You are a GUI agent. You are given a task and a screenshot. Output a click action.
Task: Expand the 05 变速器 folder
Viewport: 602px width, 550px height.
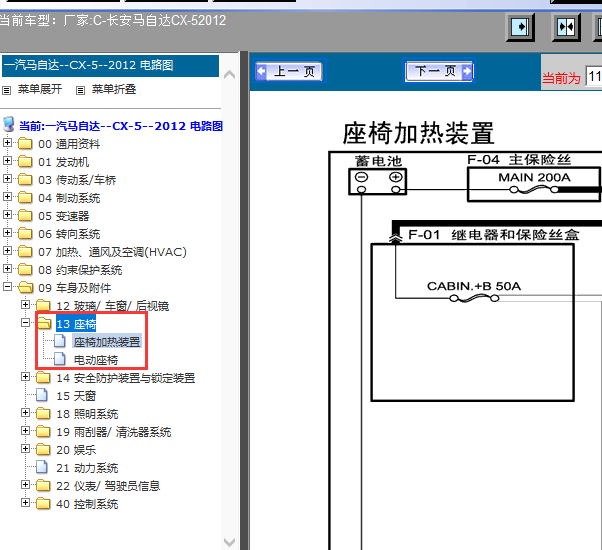coord(7,215)
